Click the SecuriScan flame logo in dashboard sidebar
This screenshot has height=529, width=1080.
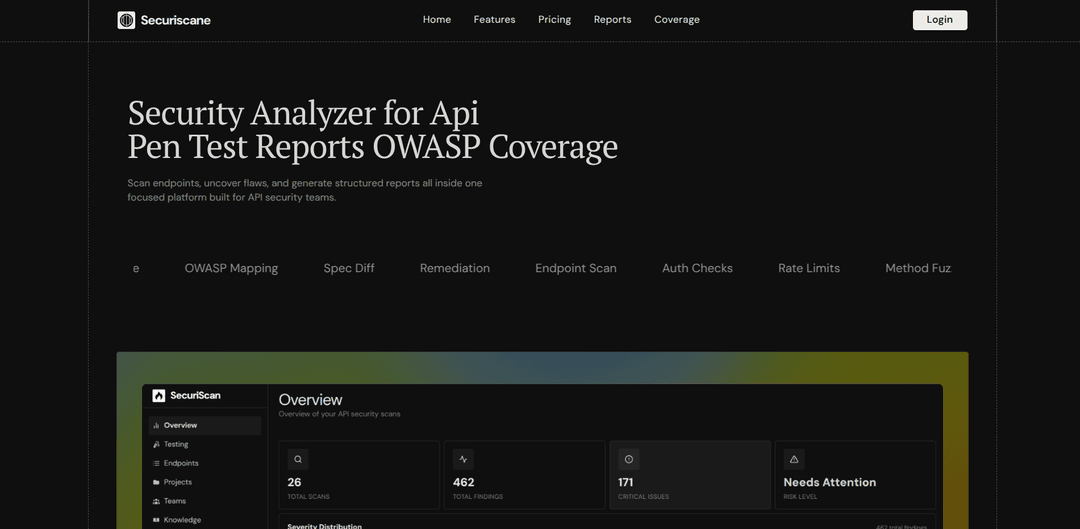158,396
